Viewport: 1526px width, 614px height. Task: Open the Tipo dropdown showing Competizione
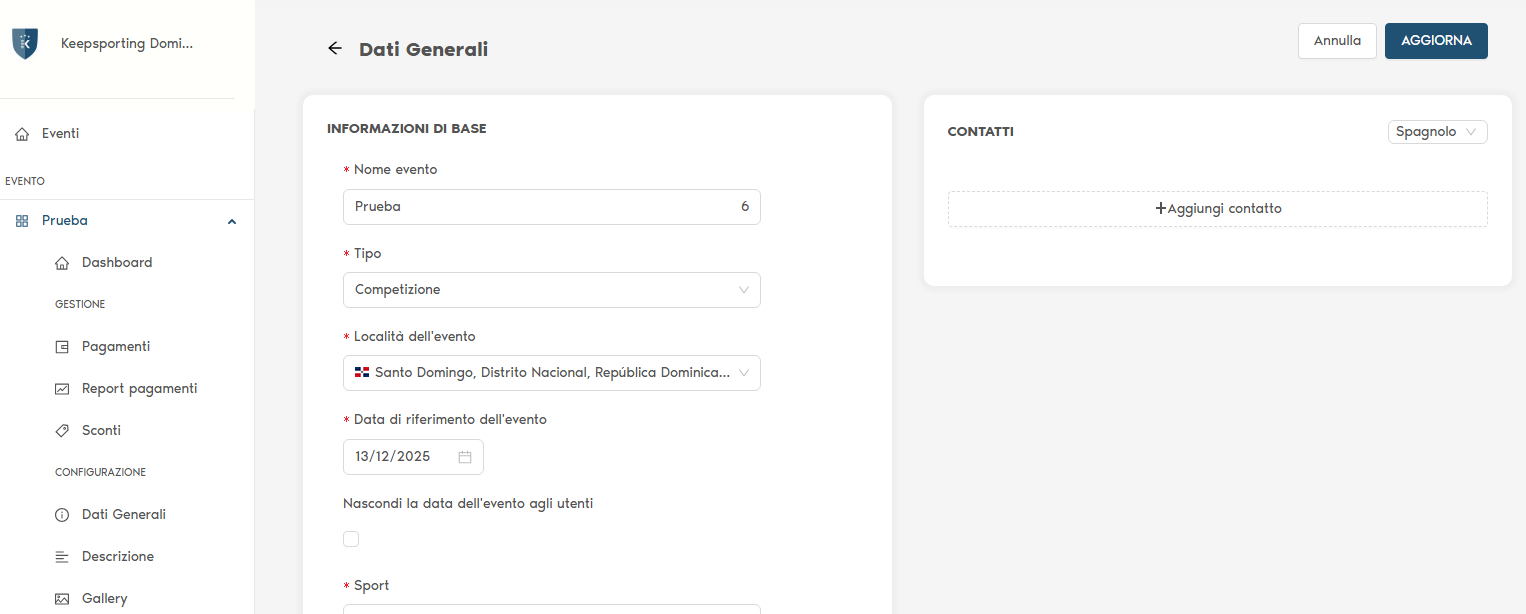pos(551,290)
